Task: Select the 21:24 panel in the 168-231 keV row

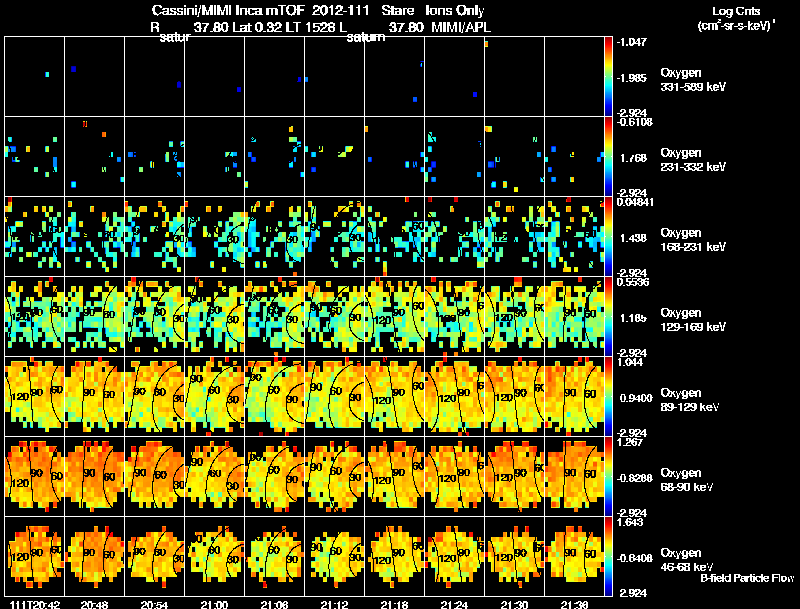Action: pyautogui.click(x=455, y=237)
